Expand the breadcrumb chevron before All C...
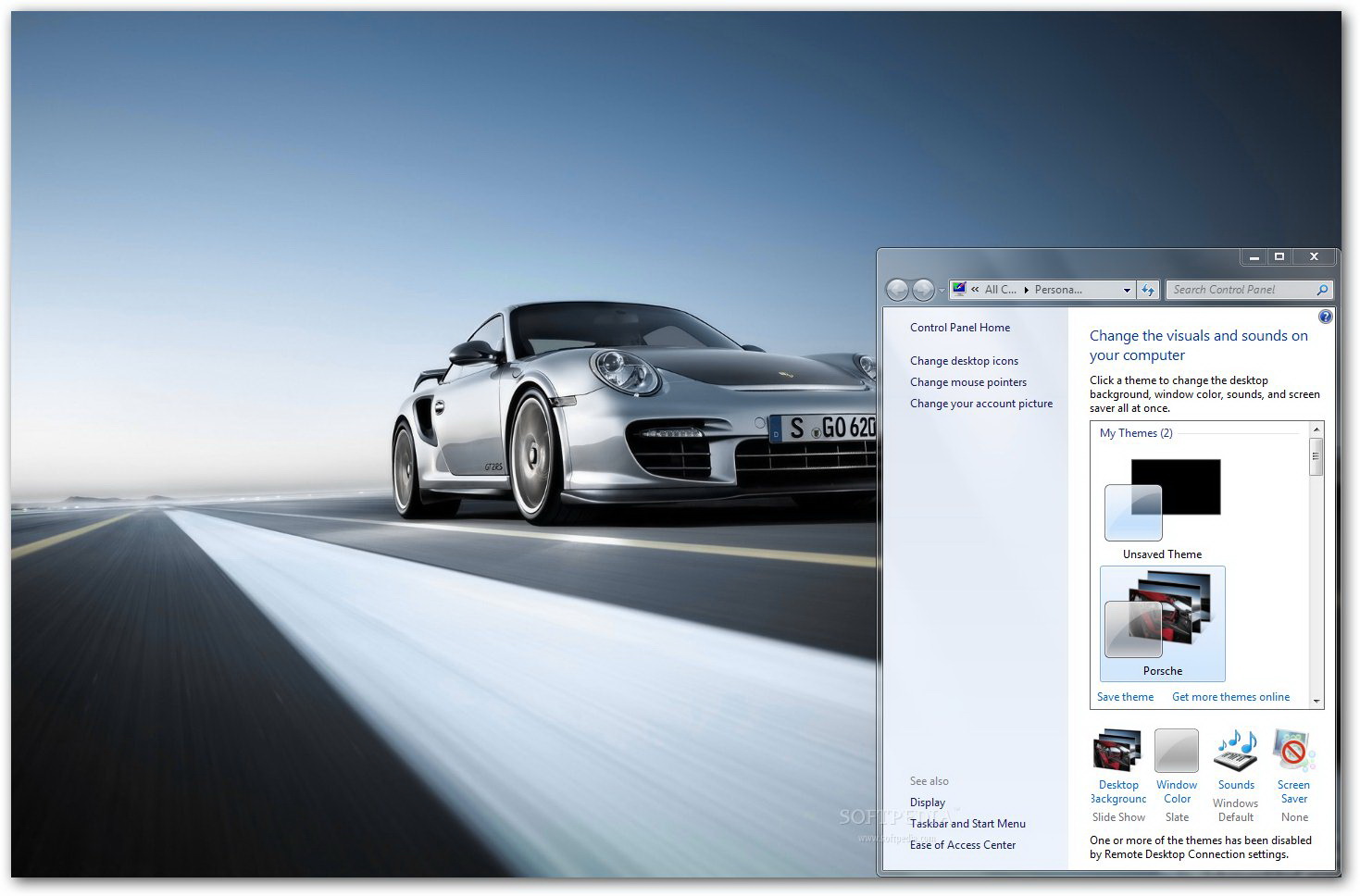The image size is (1360, 896). click(x=975, y=290)
